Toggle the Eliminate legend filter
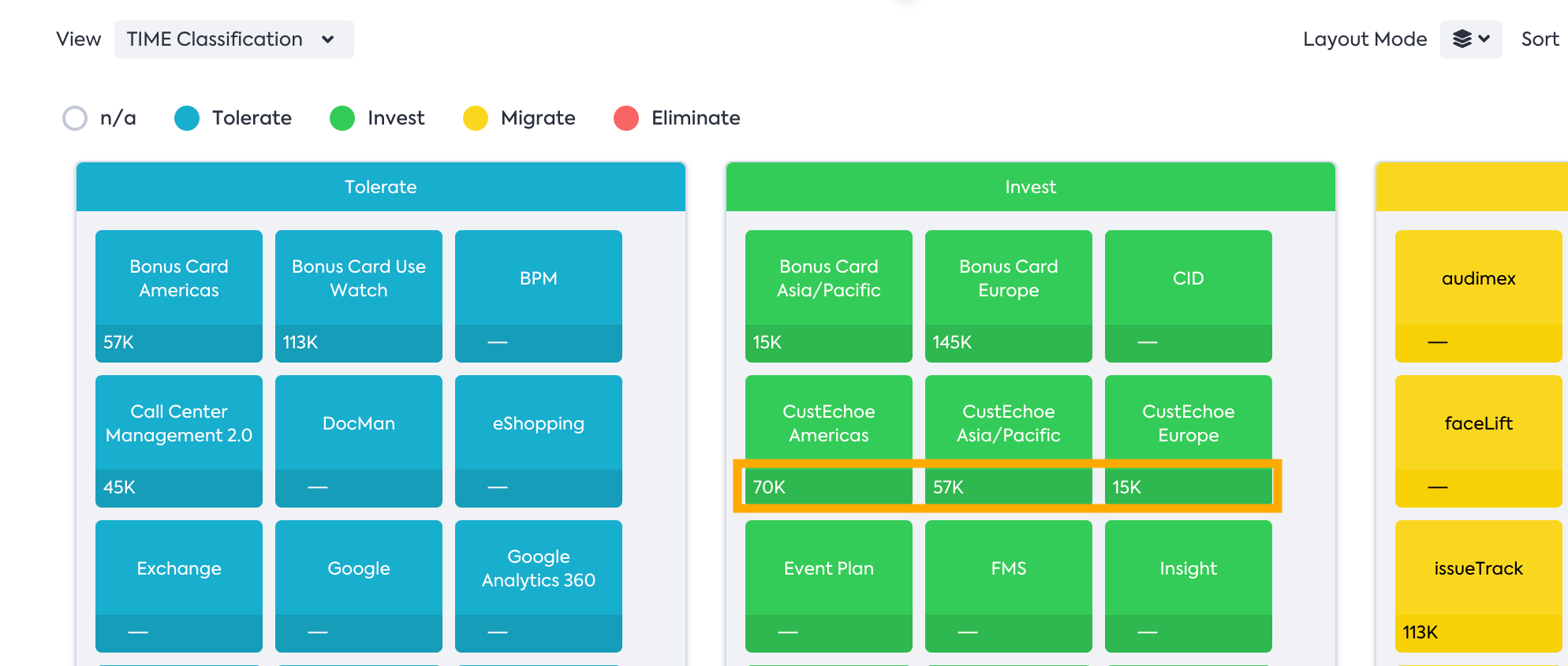Image resolution: width=1568 pixels, height=666 pixels. (x=677, y=118)
